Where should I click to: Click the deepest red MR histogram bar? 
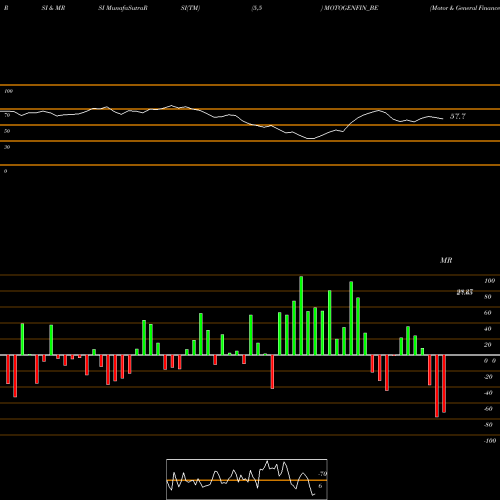tap(437, 386)
